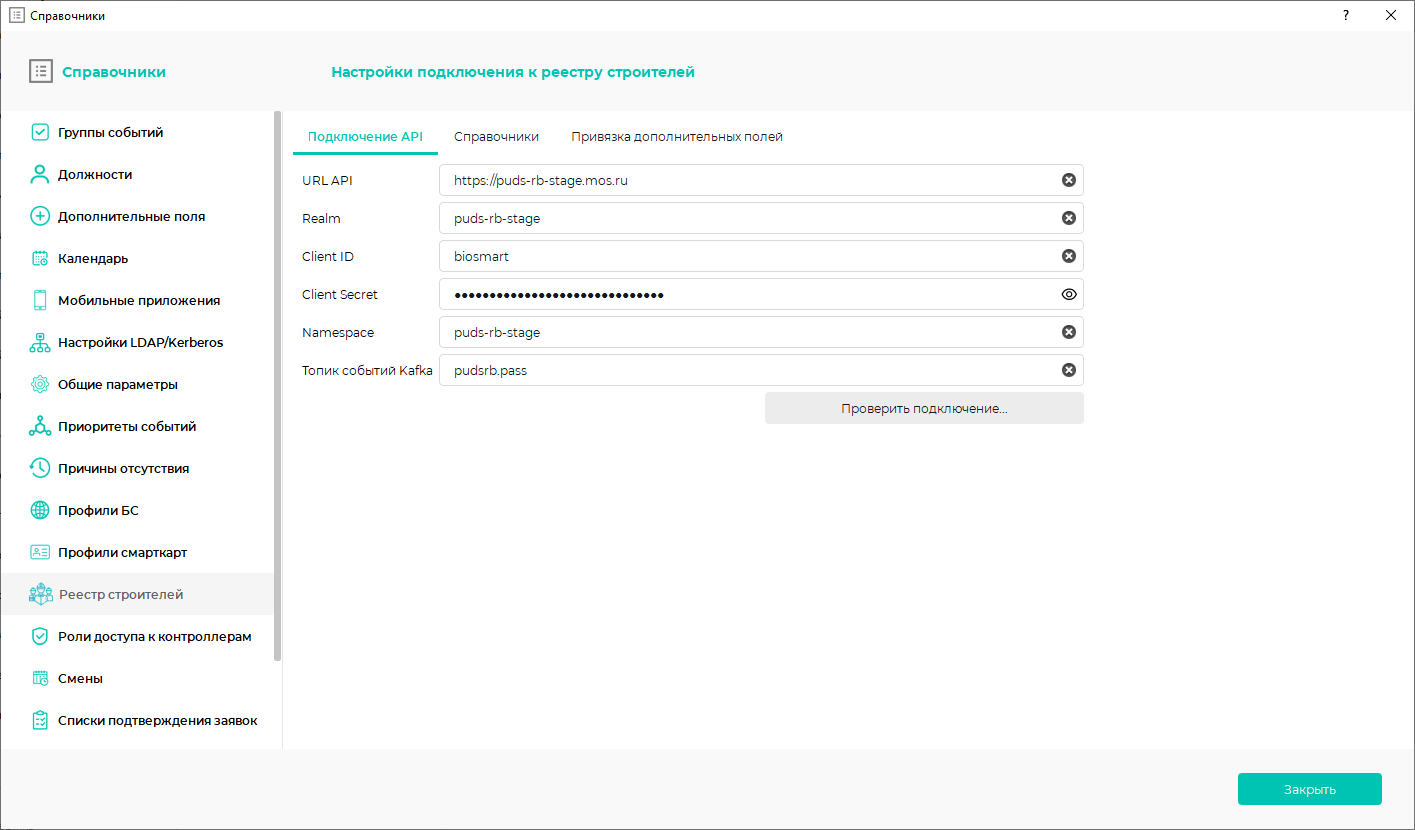Clear the URL API field

point(1068,180)
